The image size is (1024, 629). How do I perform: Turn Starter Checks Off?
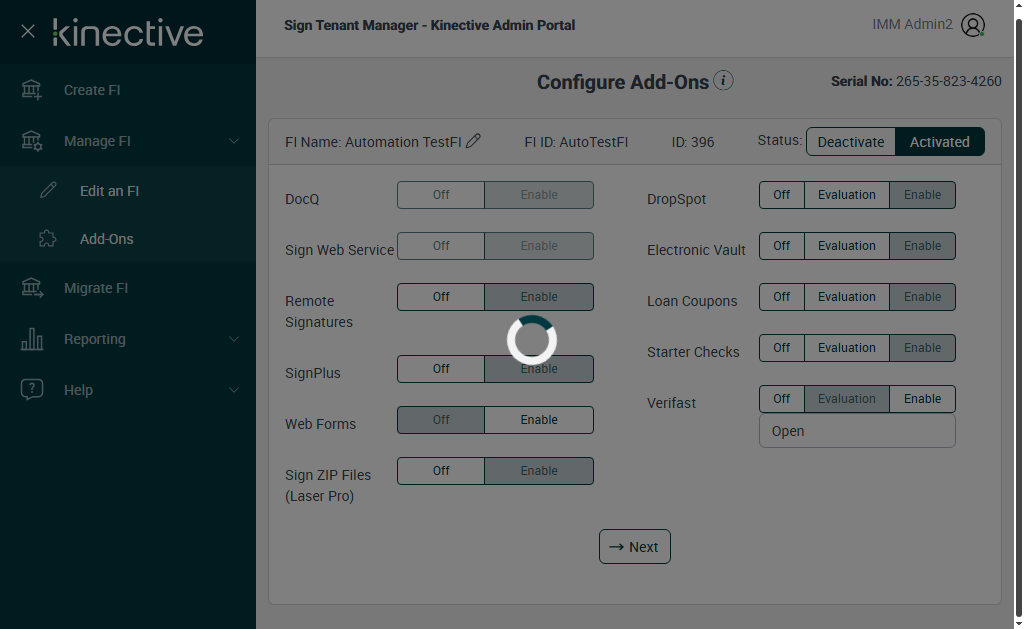pyautogui.click(x=782, y=347)
